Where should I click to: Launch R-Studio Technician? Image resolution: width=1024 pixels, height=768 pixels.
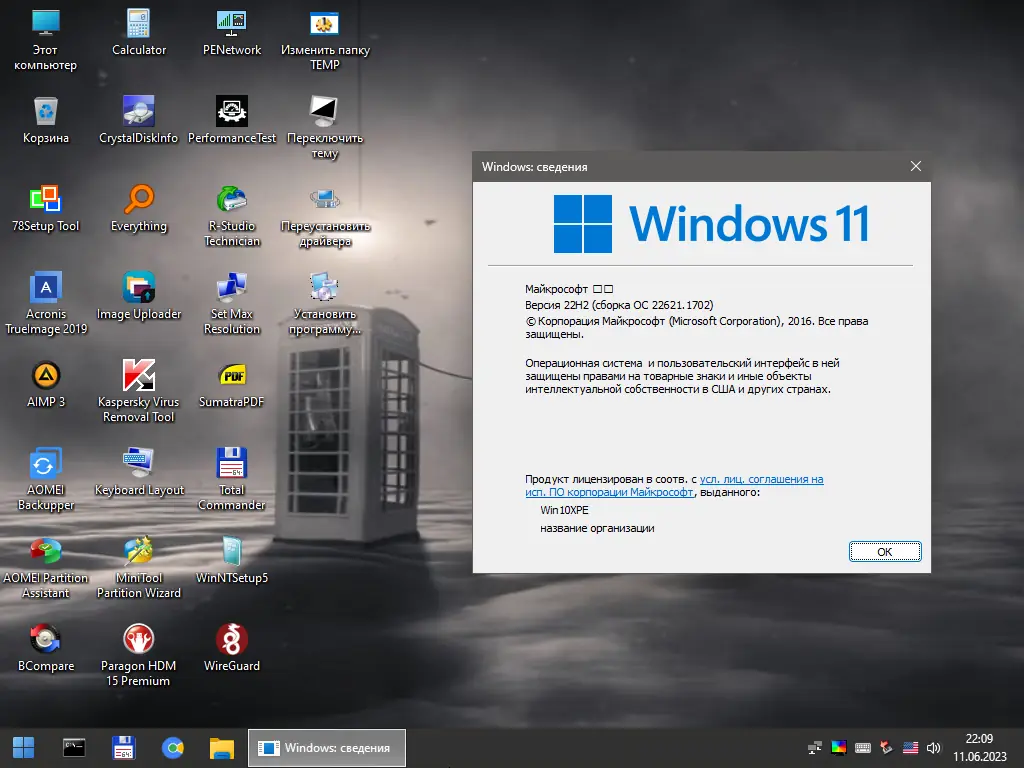coord(231,201)
